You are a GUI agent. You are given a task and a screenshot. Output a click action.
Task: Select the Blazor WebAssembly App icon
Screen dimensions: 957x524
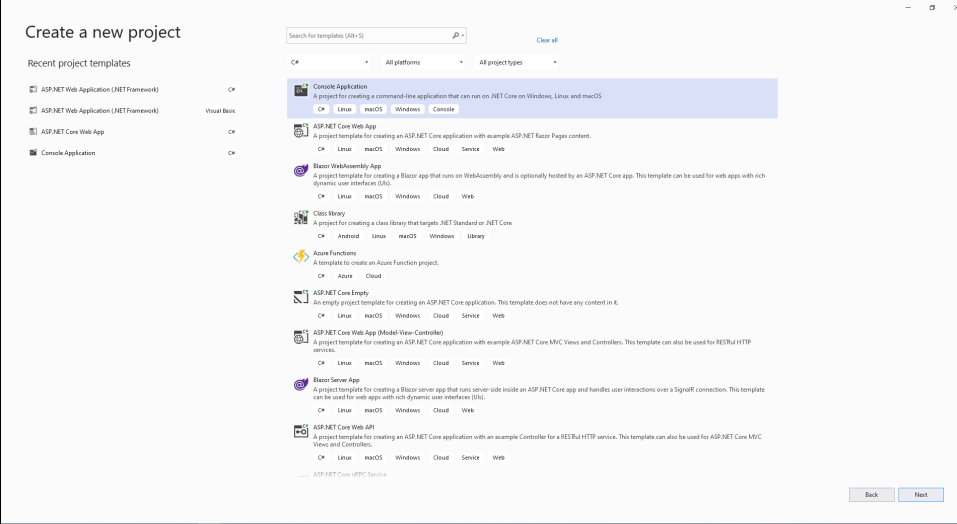300,171
